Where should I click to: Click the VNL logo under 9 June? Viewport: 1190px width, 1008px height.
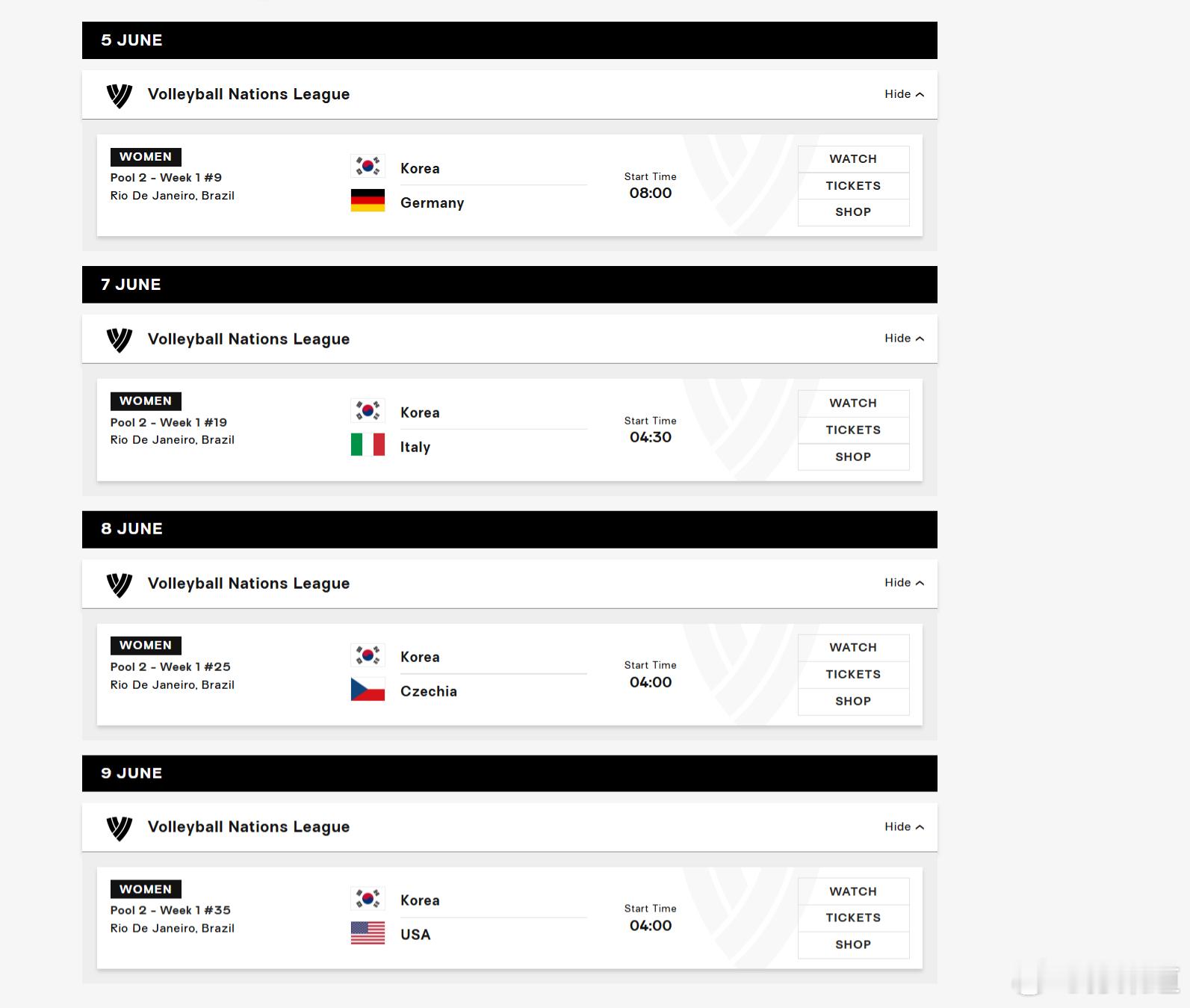point(120,827)
